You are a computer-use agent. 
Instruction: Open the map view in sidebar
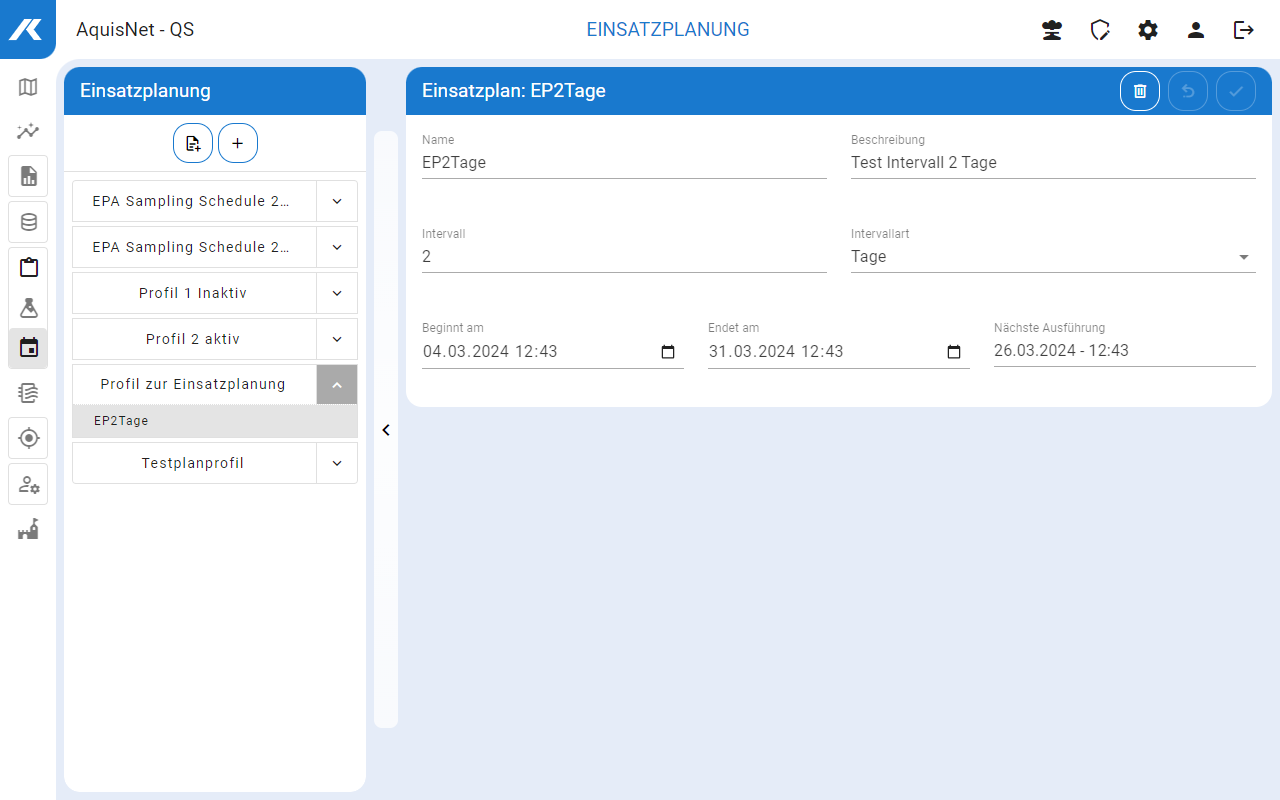[28, 87]
